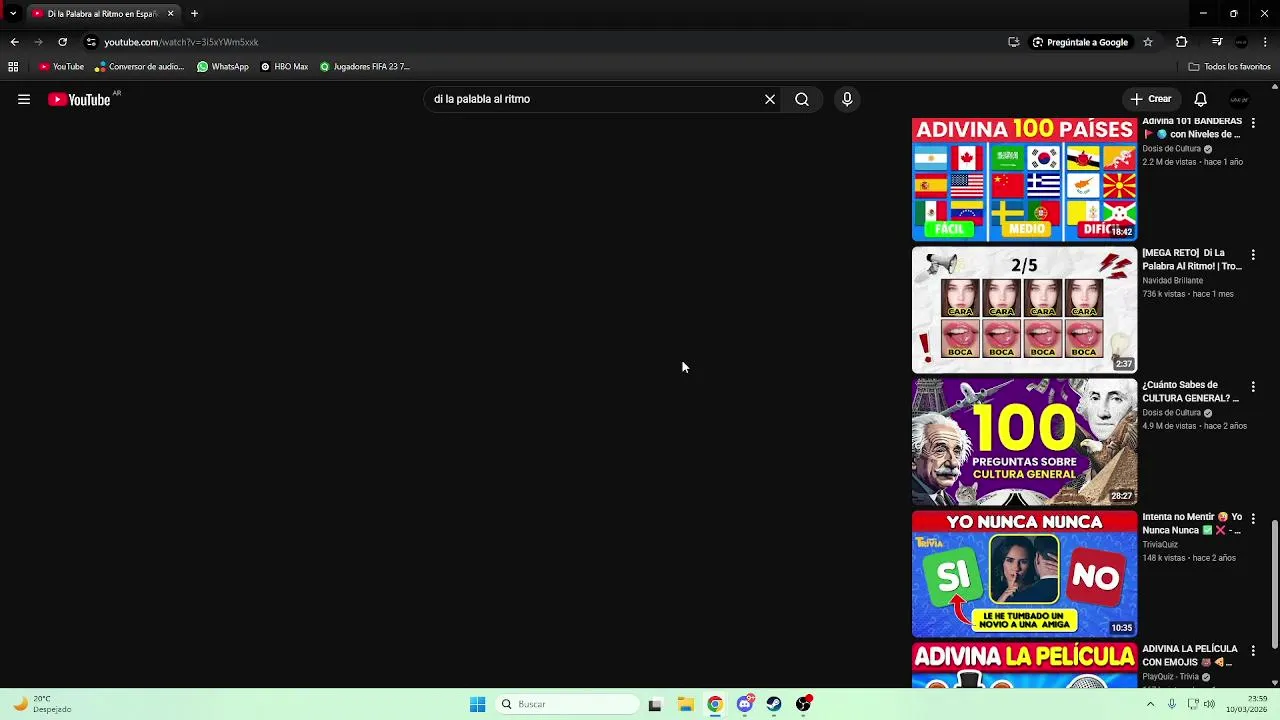Image resolution: width=1280 pixels, height=720 pixels.
Task: Open more options for Cultura General video
Action: (x=1253, y=386)
